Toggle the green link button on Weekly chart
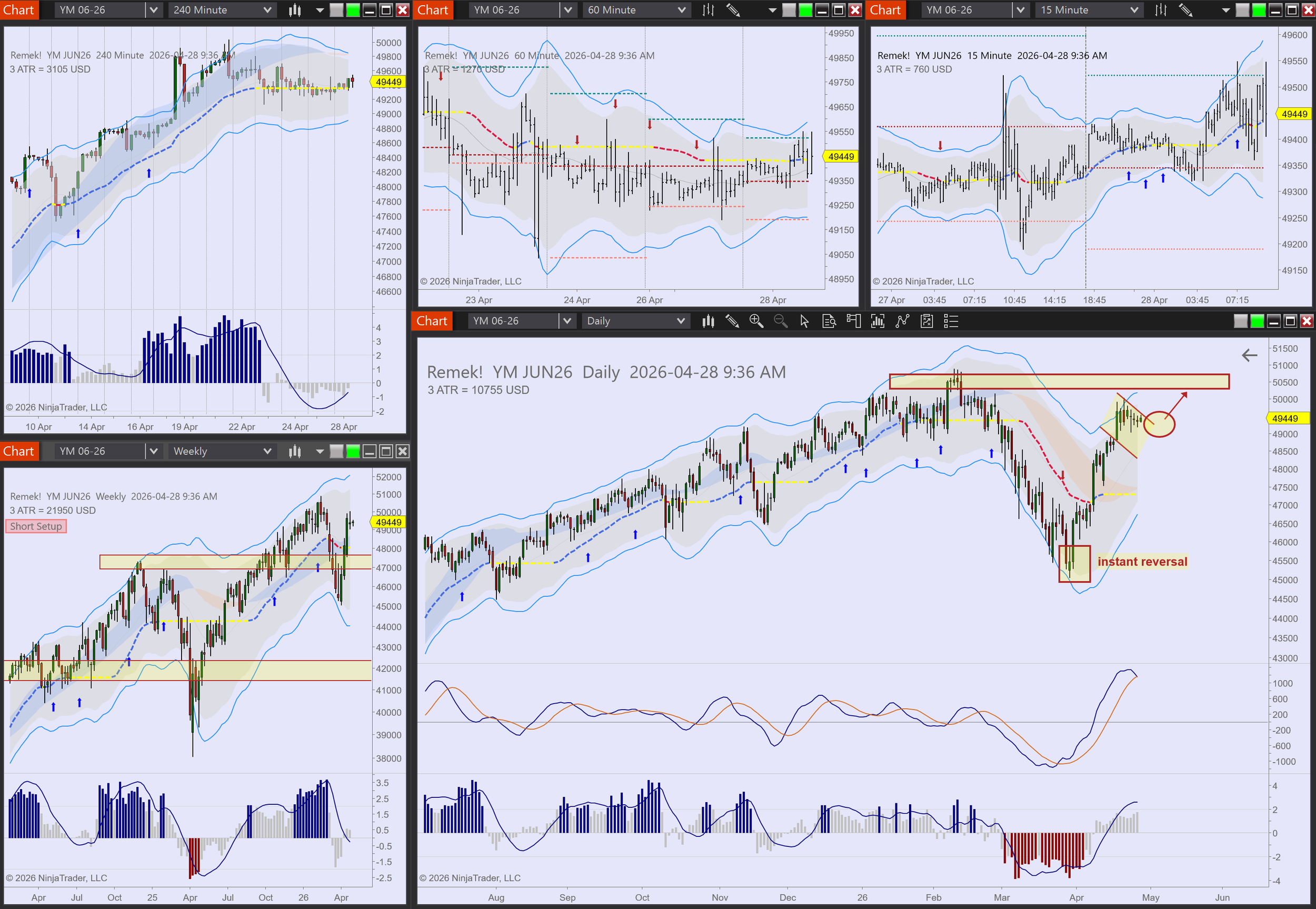The height and width of the screenshot is (909, 1316). (x=353, y=452)
